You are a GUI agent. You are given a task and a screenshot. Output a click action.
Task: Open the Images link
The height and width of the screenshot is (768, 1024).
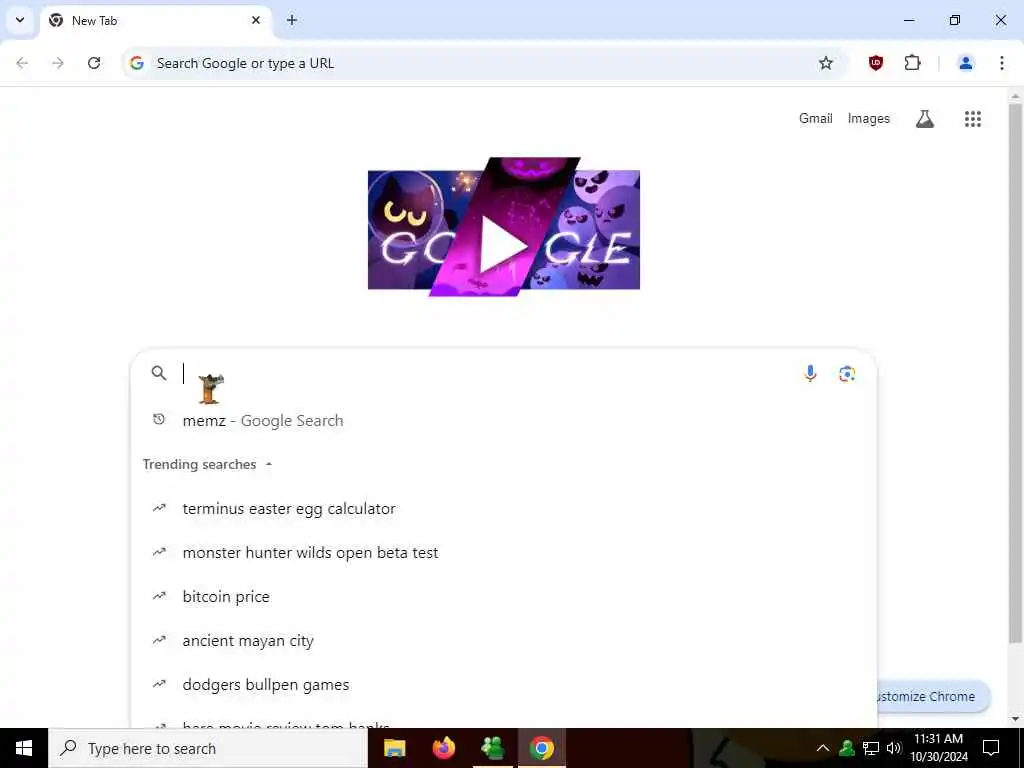(x=869, y=118)
